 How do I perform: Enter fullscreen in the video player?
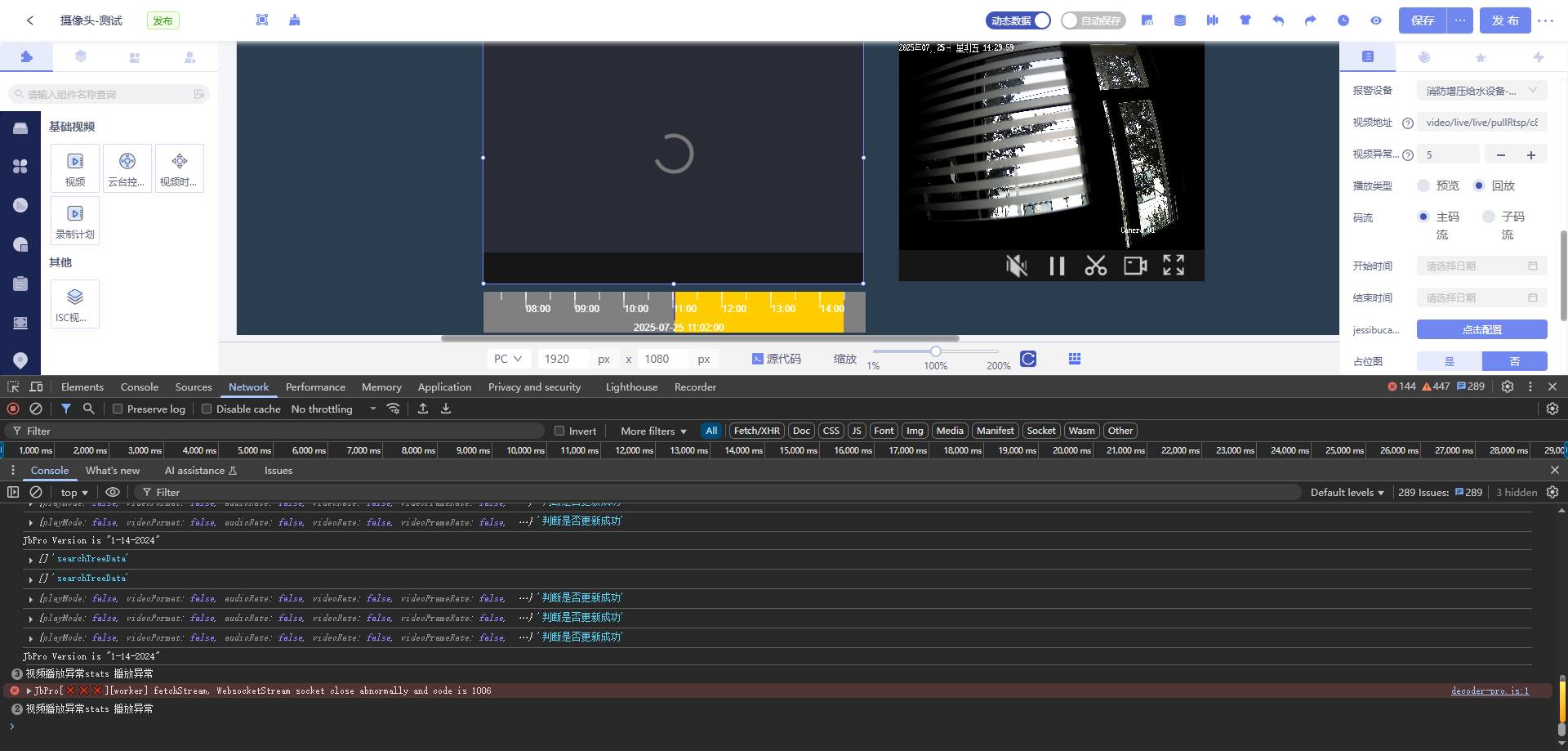click(1174, 265)
